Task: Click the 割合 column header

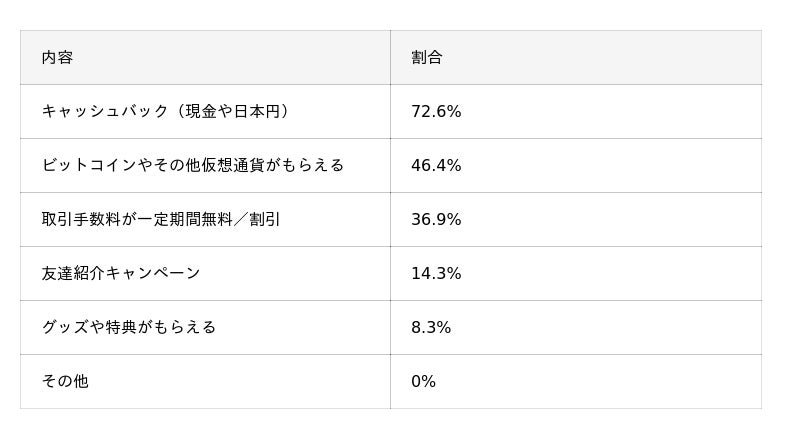Action: coord(427,58)
